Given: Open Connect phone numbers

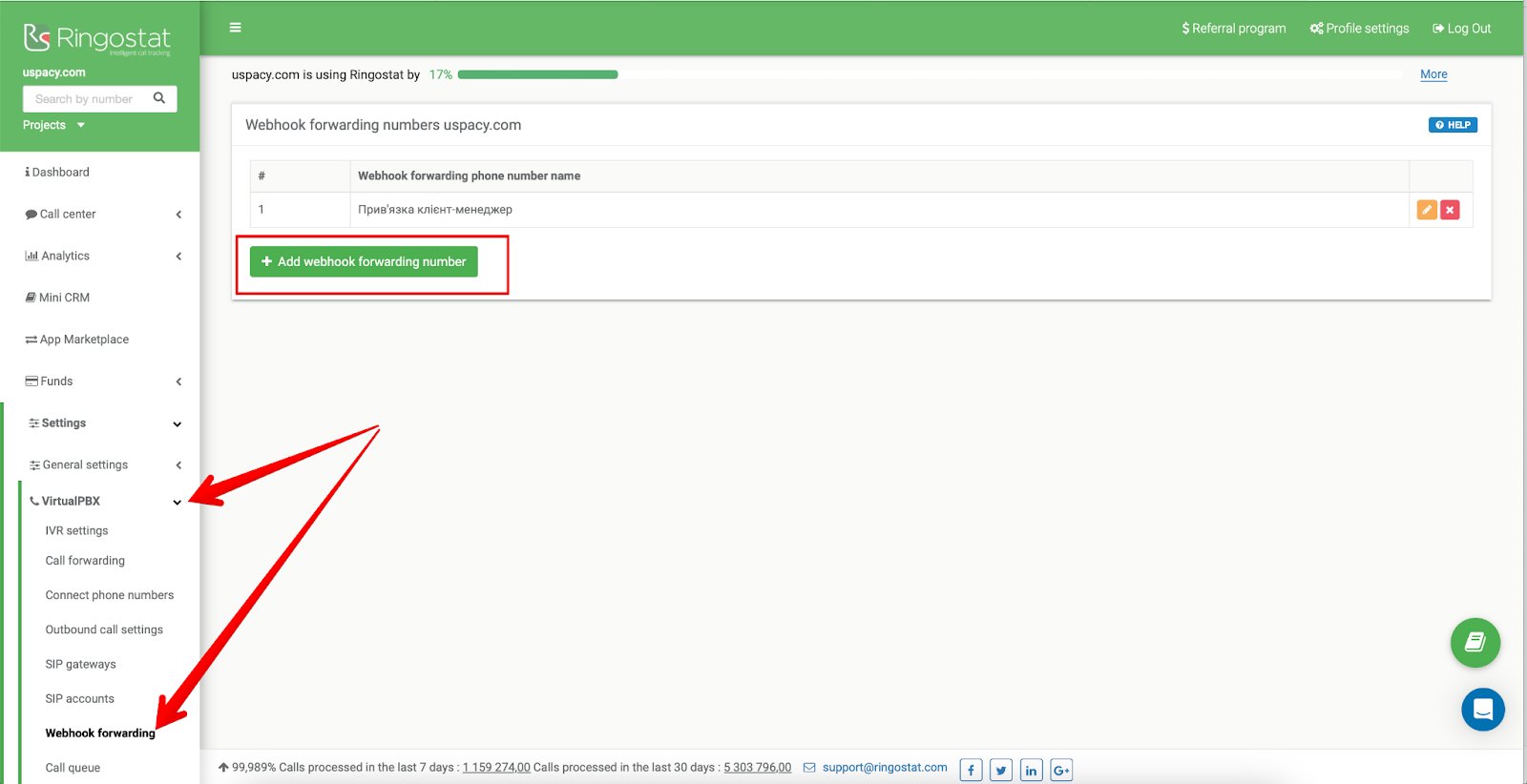Looking at the screenshot, I should [x=110, y=595].
